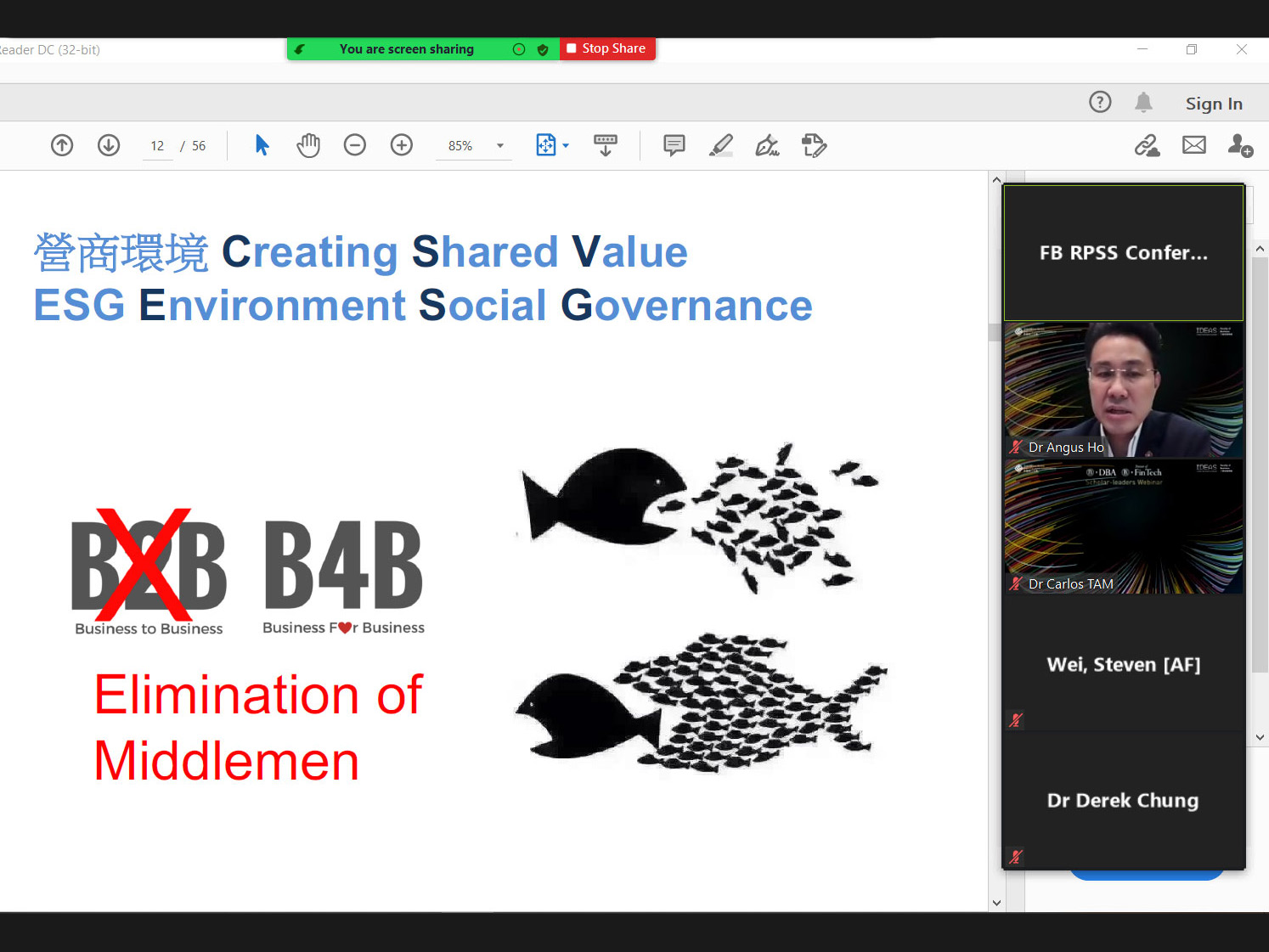
Task: Open the Add Comment tool
Action: coord(674,145)
